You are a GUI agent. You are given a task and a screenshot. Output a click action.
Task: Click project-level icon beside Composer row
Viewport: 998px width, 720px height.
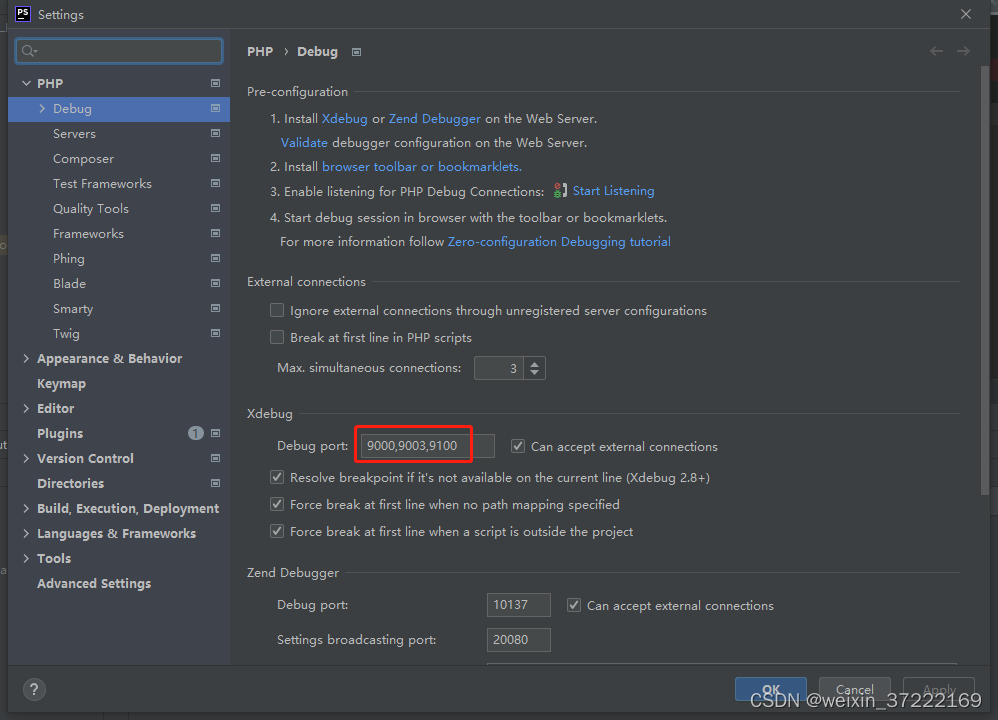(x=215, y=158)
